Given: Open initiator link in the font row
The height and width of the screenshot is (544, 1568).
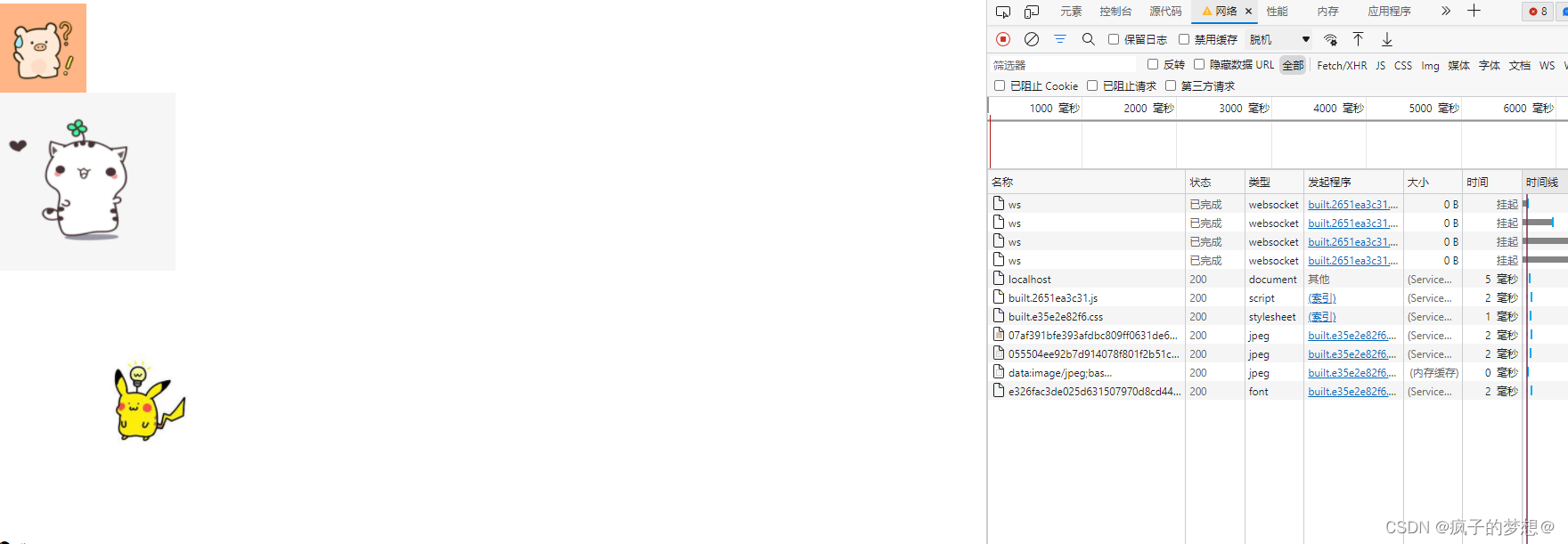Looking at the screenshot, I should [x=1352, y=392].
